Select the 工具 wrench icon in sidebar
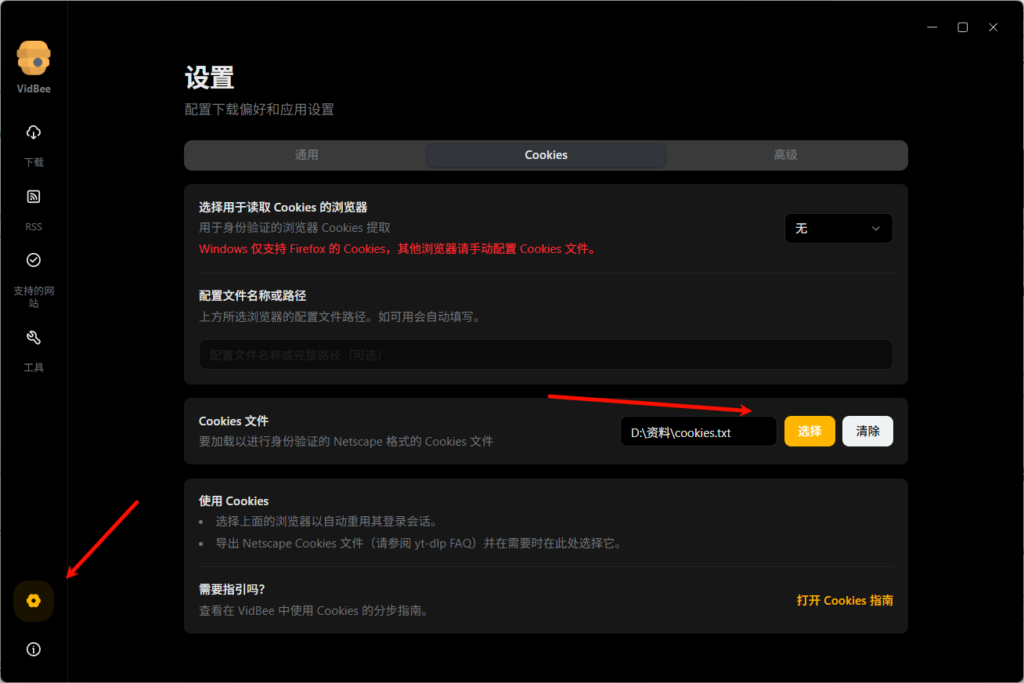The width and height of the screenshot is (1024, 683). tap(33, 337)
